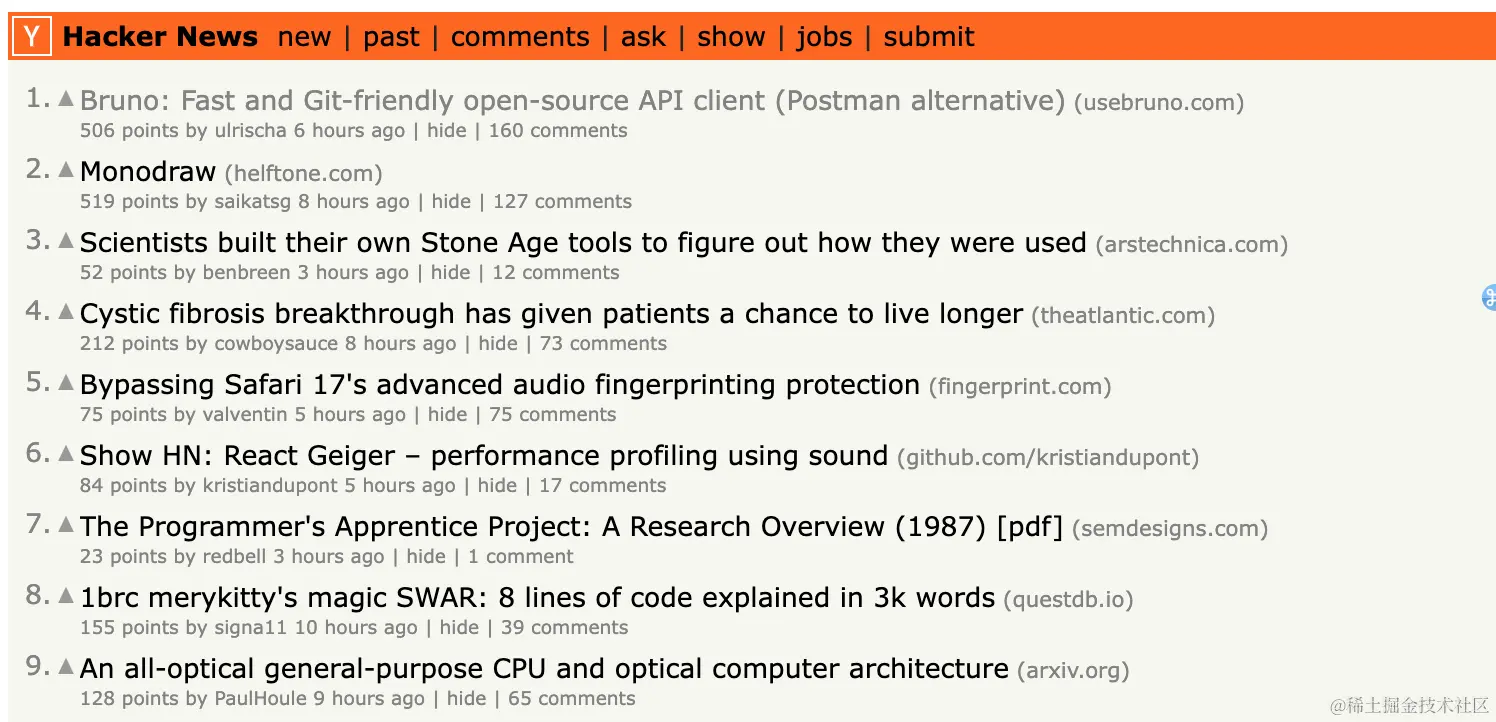Open the submit page

(928, 36)
